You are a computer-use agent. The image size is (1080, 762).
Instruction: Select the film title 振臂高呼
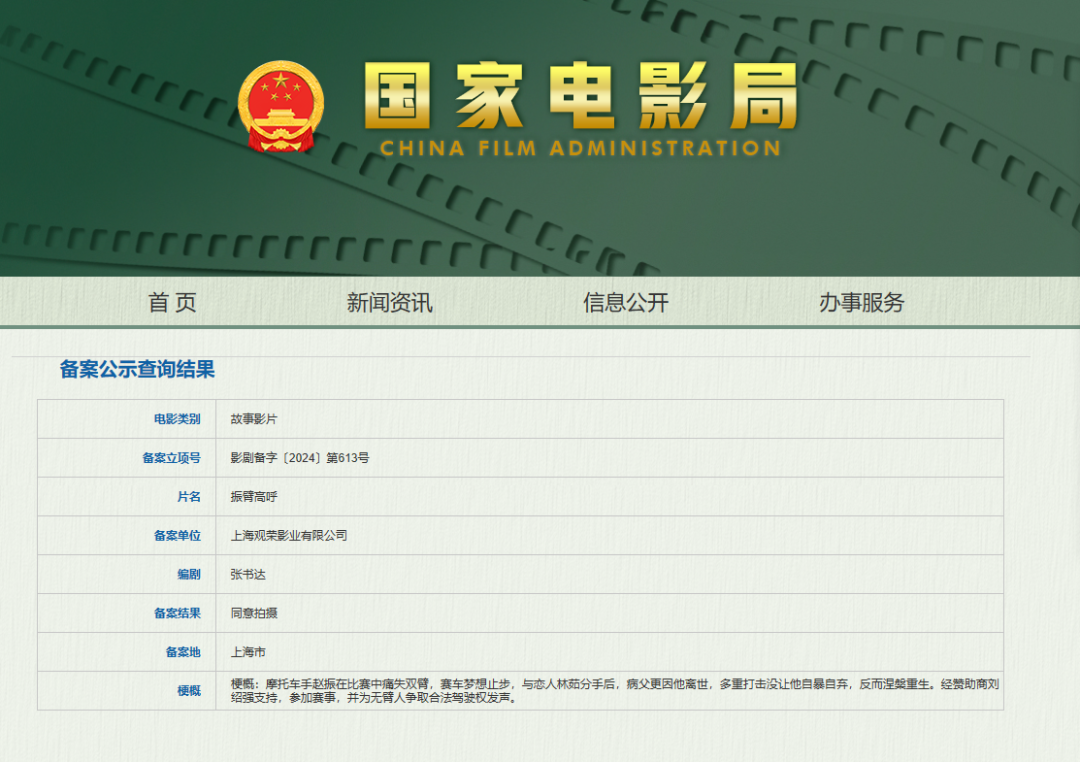[x=253, y=497]
